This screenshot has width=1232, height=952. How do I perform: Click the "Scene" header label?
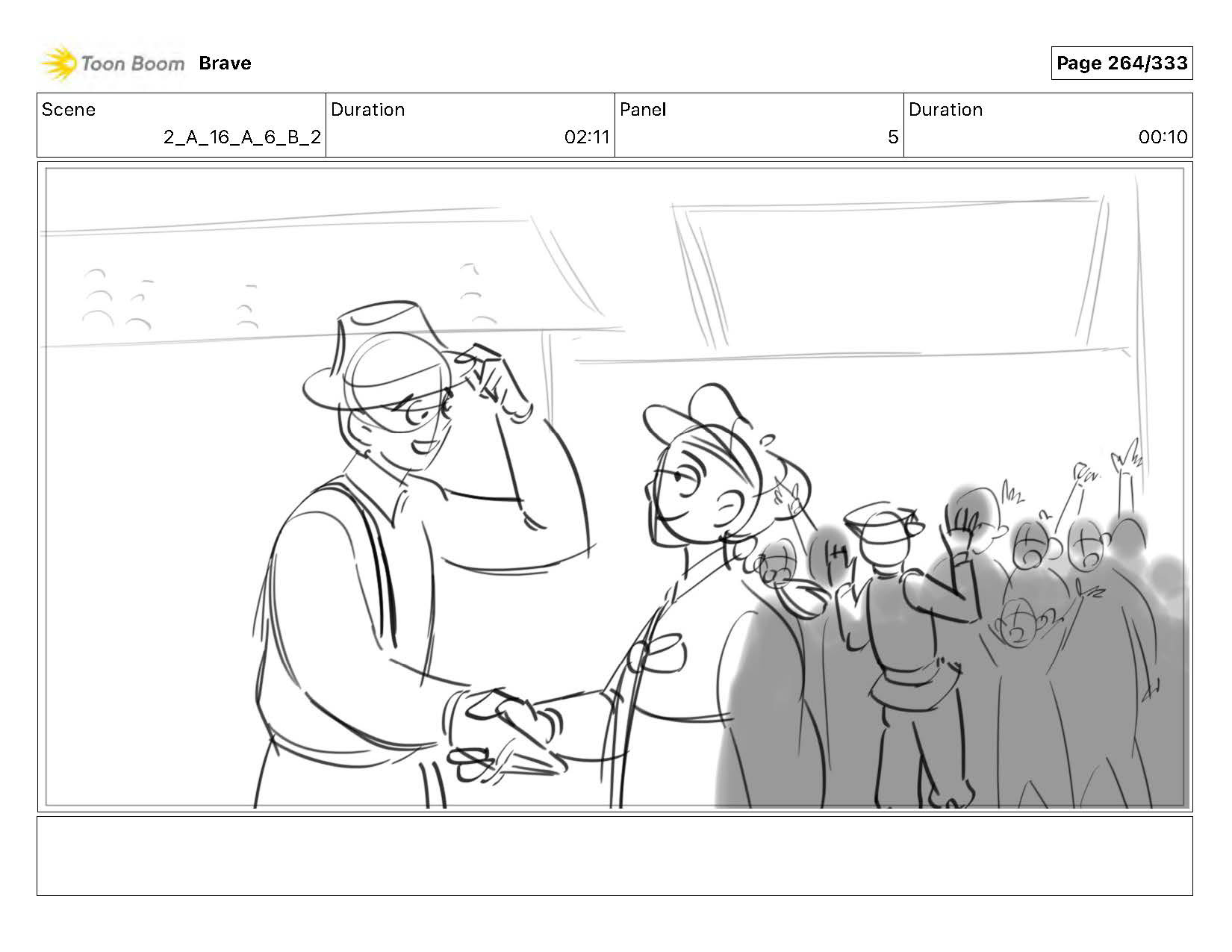[x=69, y=110]
